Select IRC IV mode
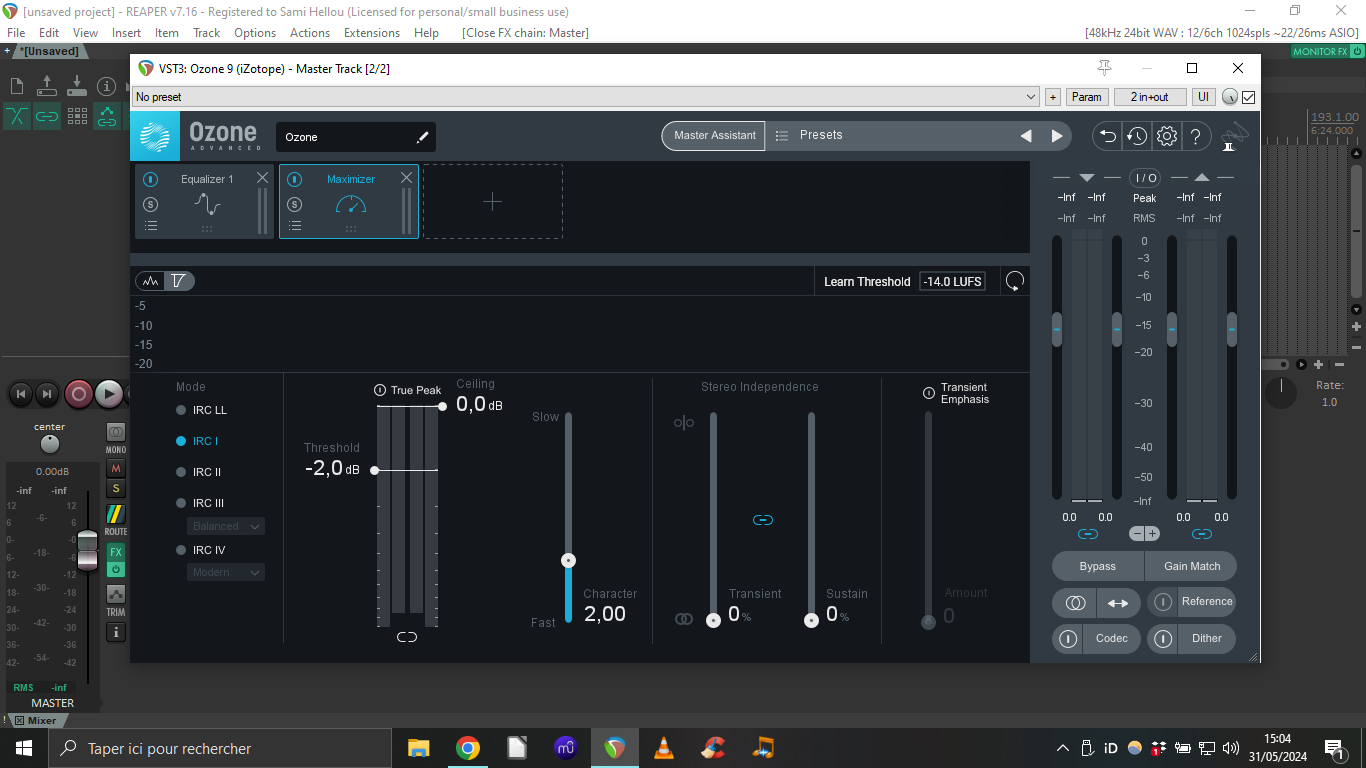Viewport: 1366px width, 768px height. click(201, 550)
